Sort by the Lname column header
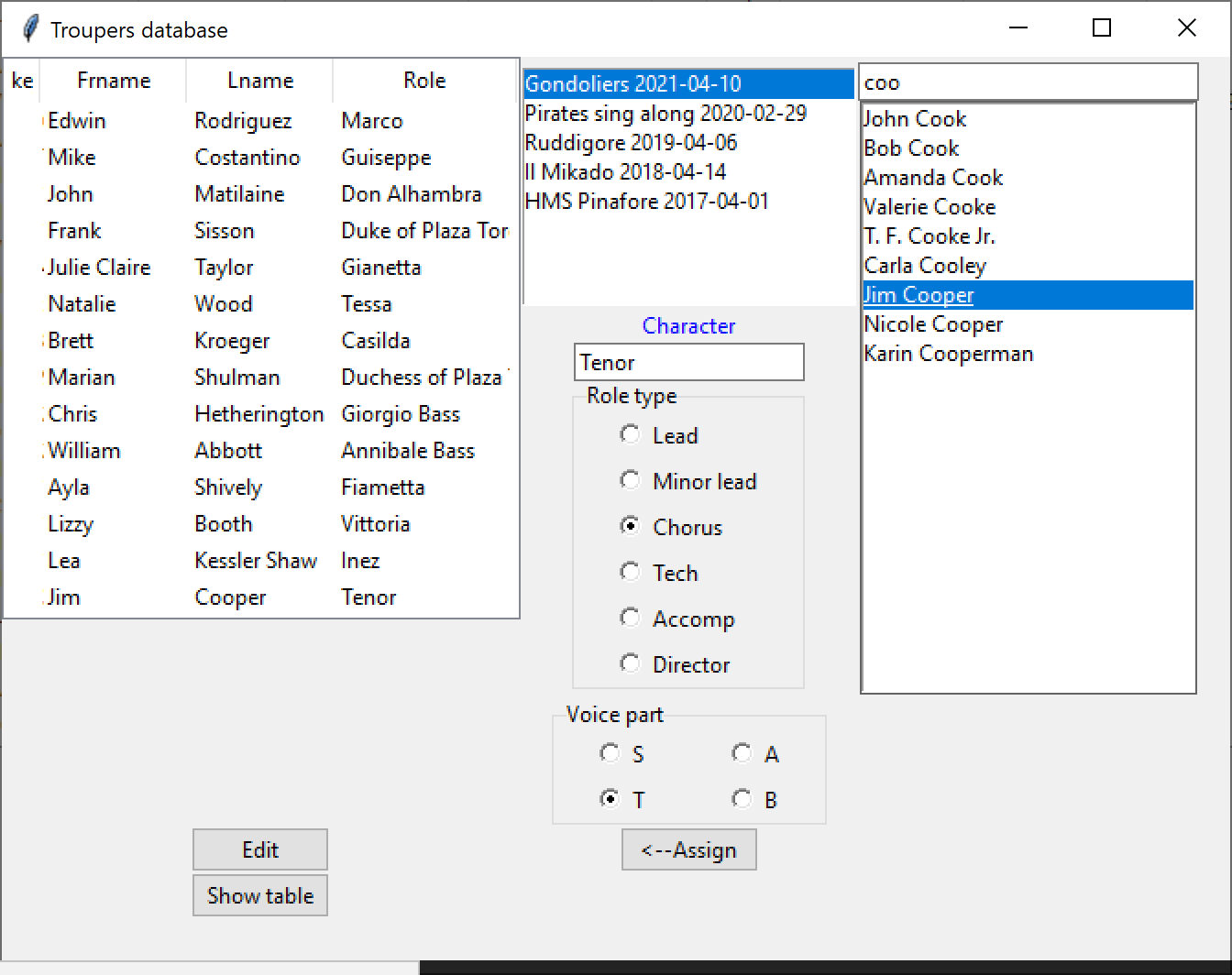 pyautogui.click(x=260, y=81)
